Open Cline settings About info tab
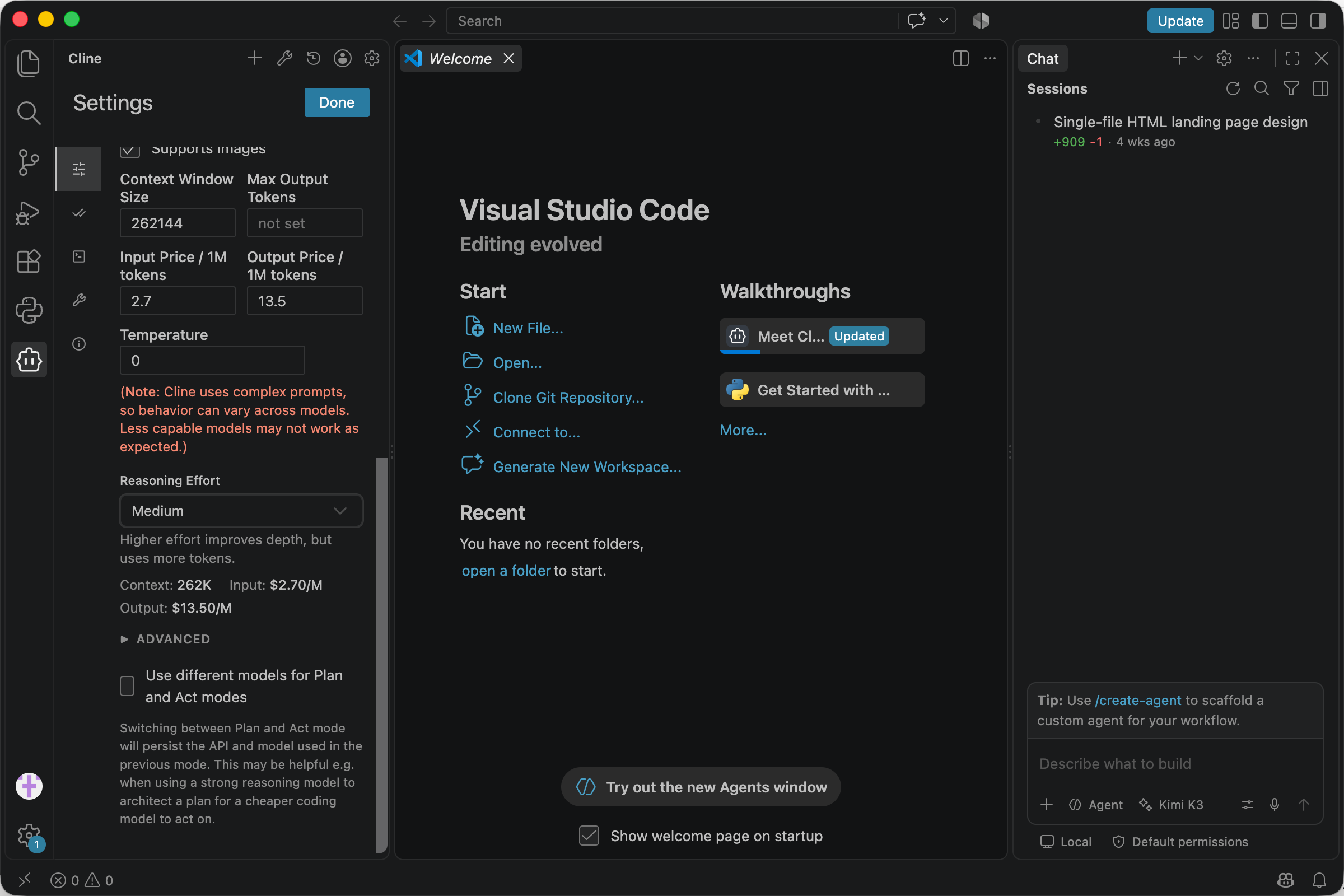Image resolution: width=1344 pixels, height=896 pixels. (79, 344)
